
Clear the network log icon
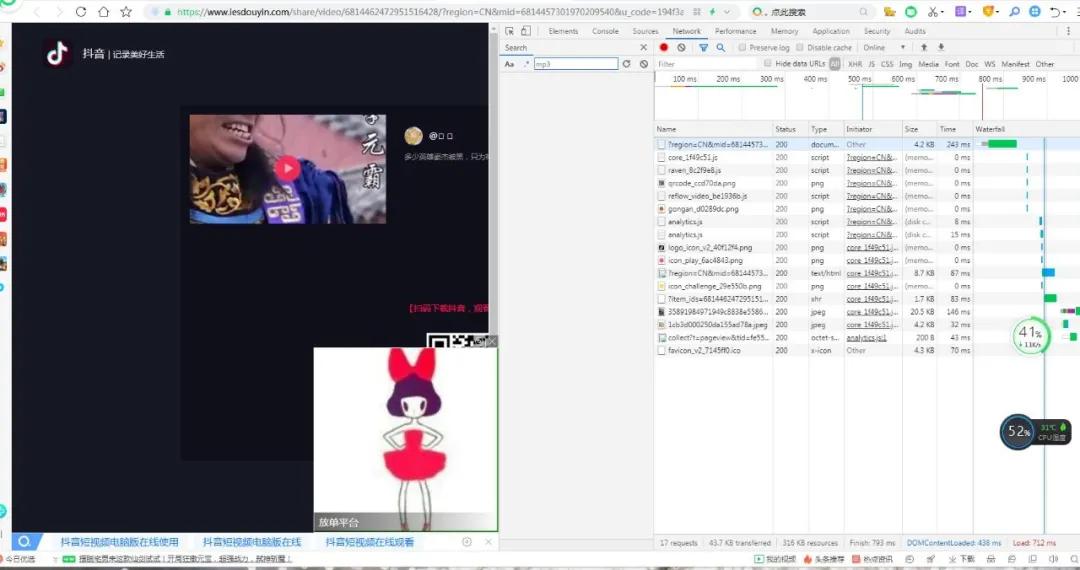click(x=681, y=48)
